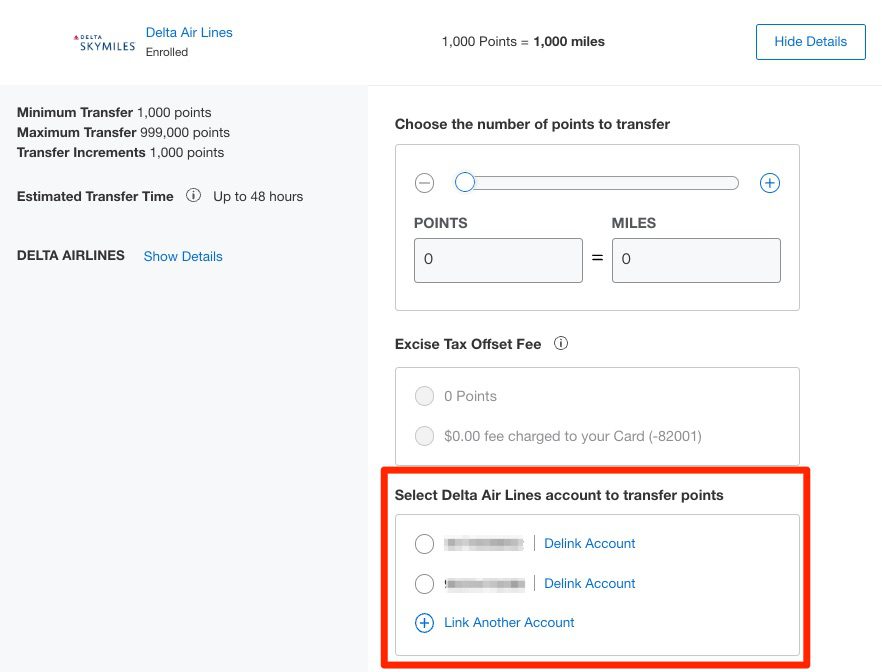The height and width of the screenshot is (672, 882).
Task: Select the 0 Points option
Action: click(x=424, y=396)
